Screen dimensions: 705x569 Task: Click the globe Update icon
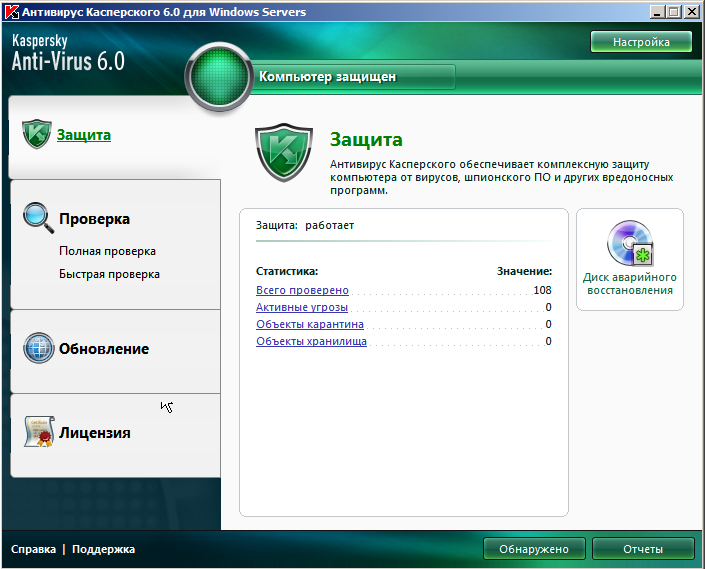[x=38, y=348]
